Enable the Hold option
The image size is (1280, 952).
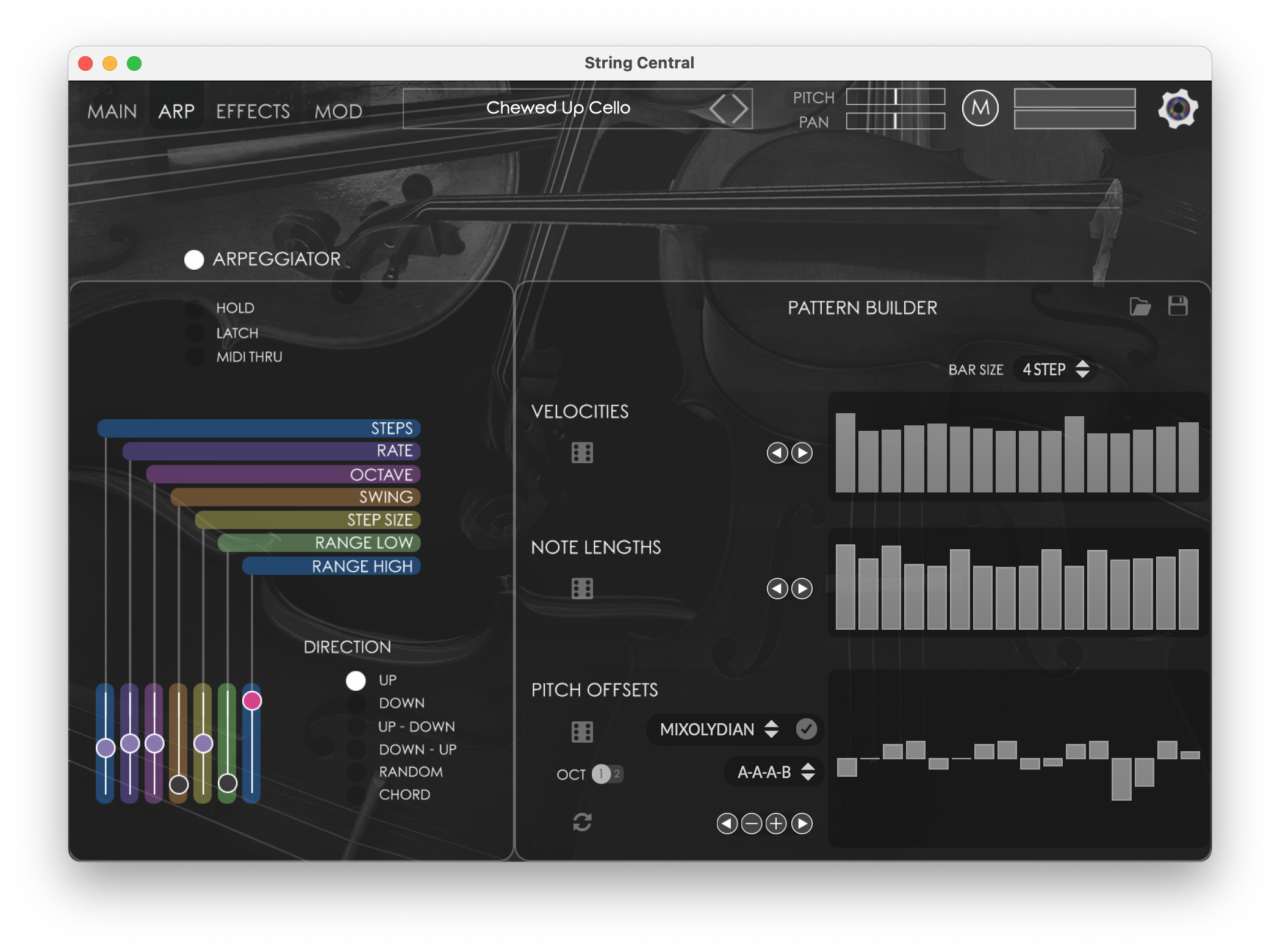click(x=195, y=309)
